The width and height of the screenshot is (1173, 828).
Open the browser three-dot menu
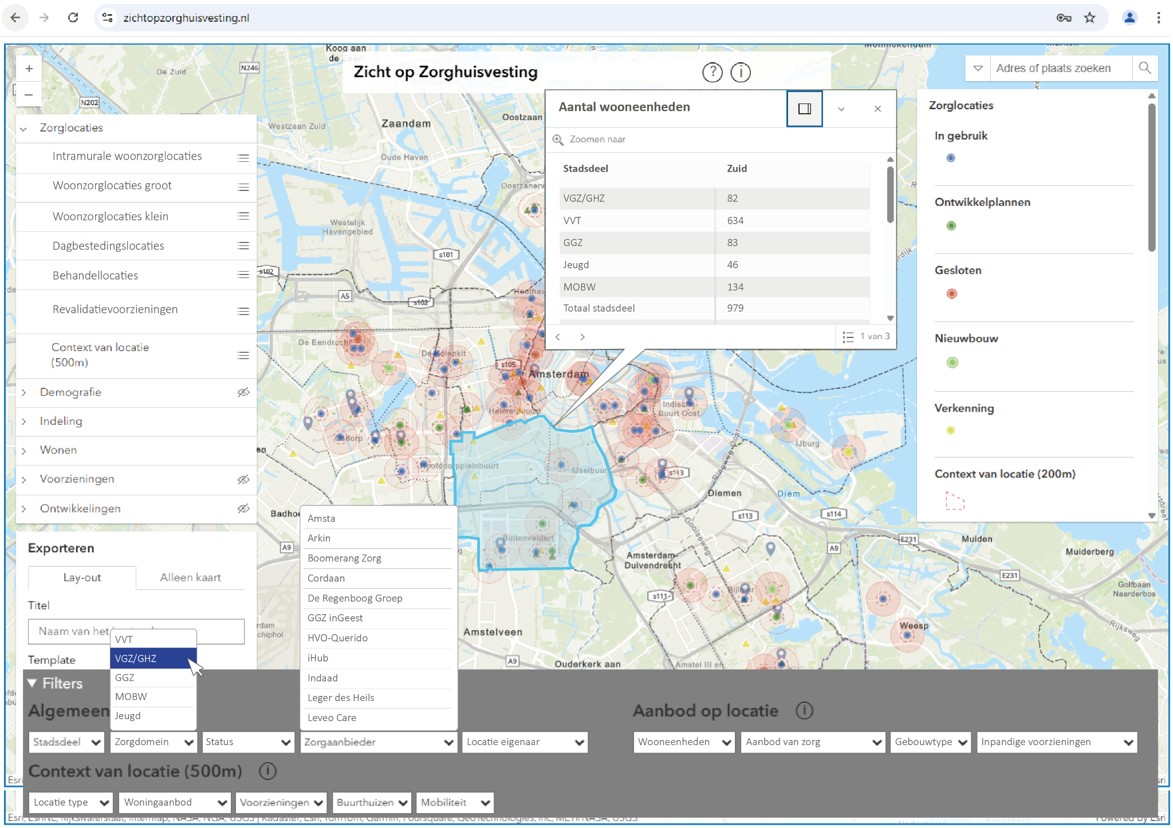point(1158,18)
